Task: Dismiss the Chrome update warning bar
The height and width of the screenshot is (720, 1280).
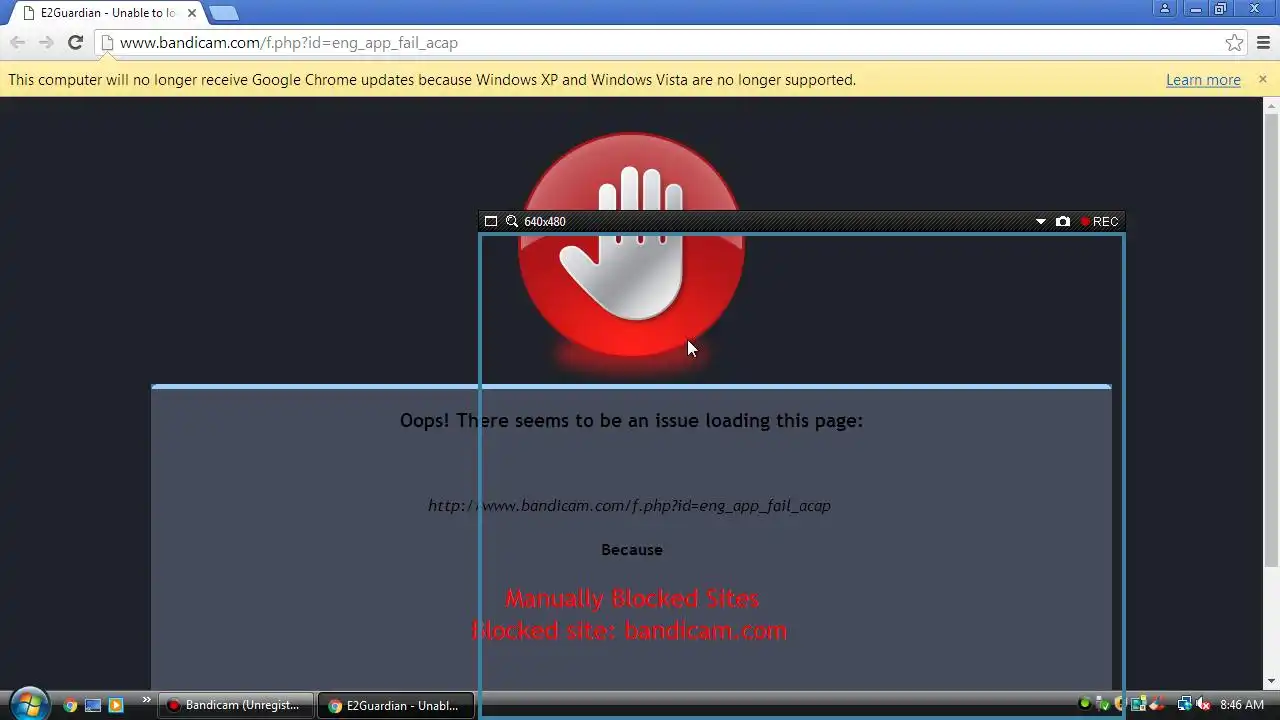Action: click(1263, 79)
